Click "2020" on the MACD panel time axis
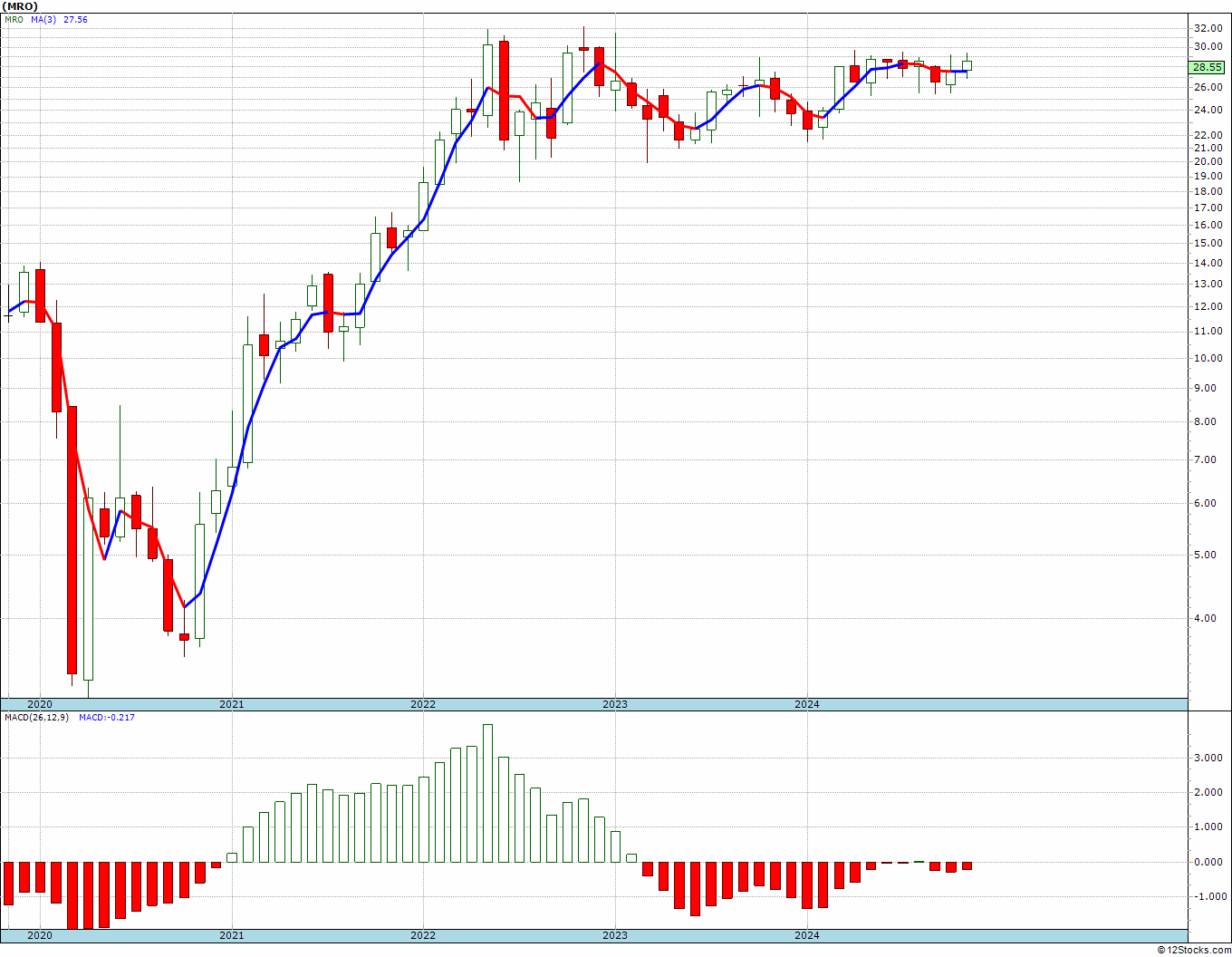The height and width of the screenshot is (957, 1232). pos(40,935)
